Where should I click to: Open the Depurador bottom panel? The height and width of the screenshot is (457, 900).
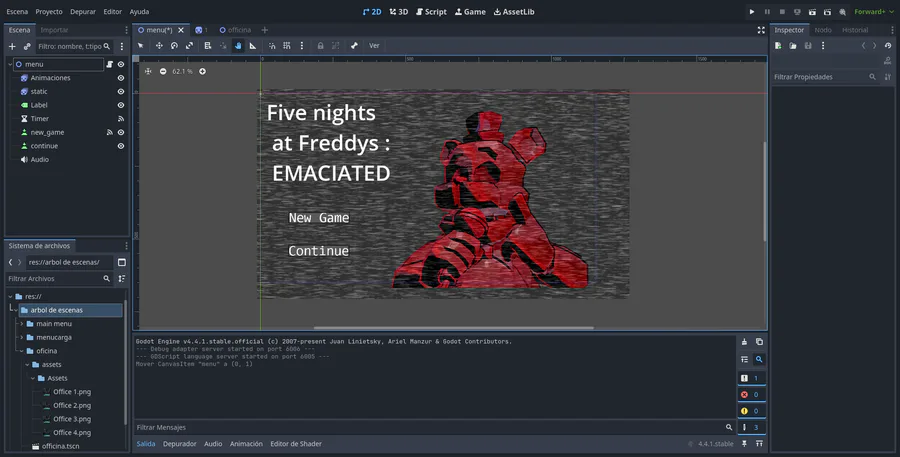[180, 444]
